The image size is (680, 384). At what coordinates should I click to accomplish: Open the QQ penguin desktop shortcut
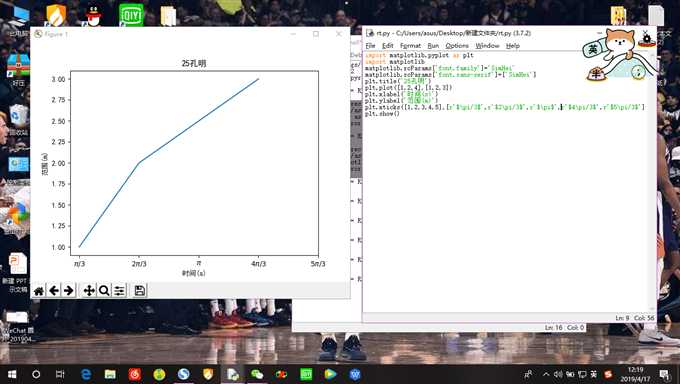pyautogui.click(x=94, y=16)
